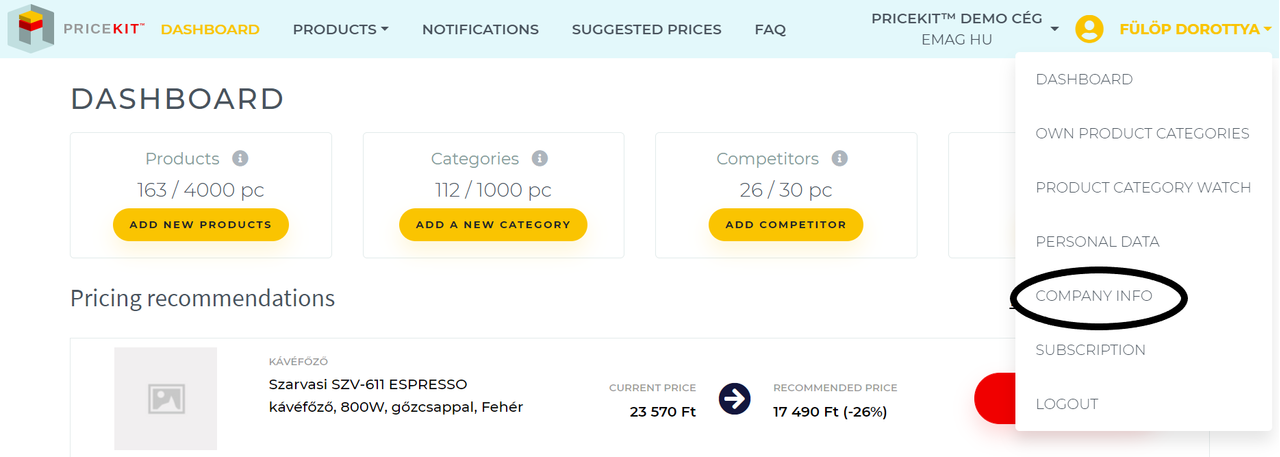
Task: Collapse the Fülöp Dorottya user menu
Action: point(1196,29)
